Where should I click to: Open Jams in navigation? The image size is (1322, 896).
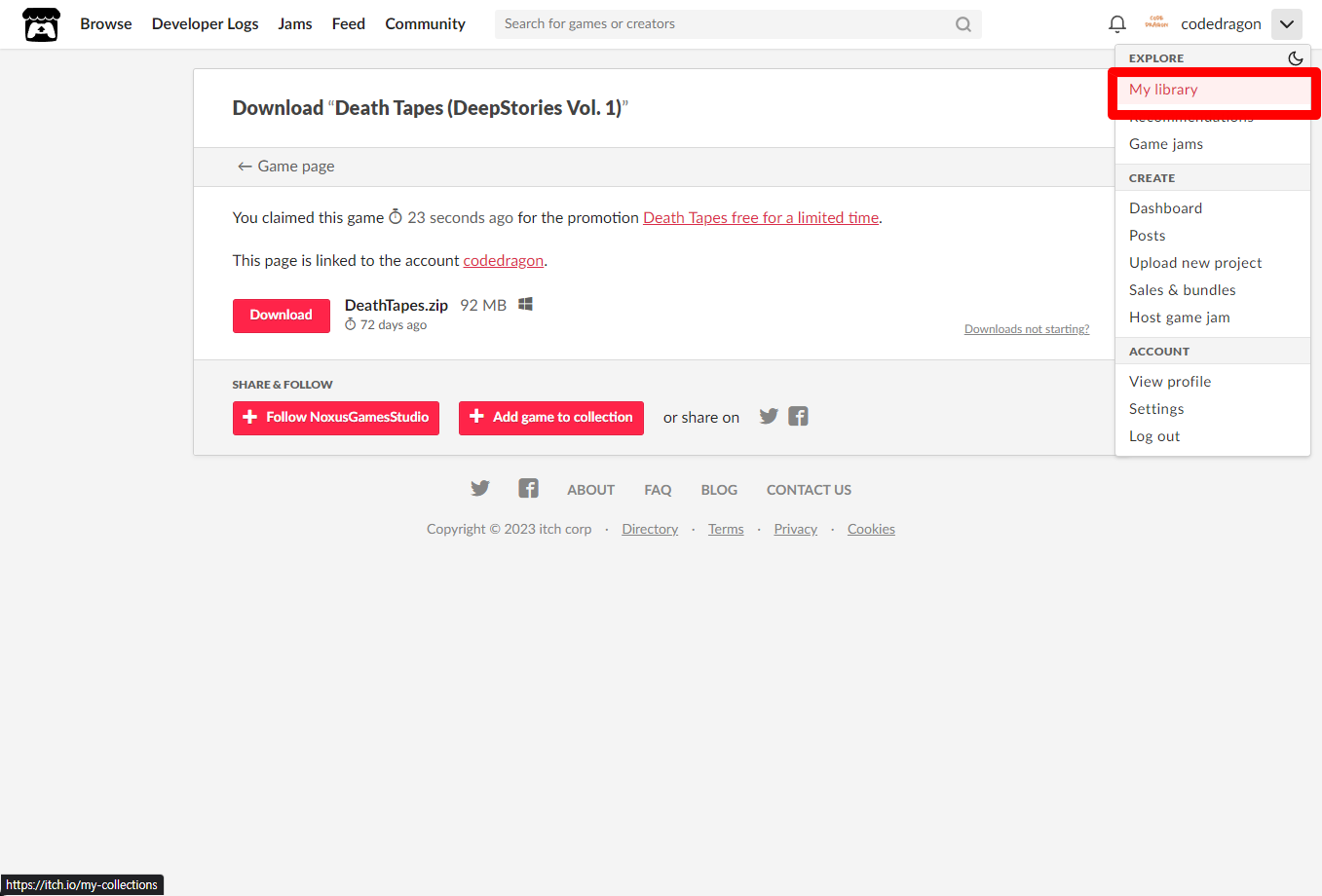[295, 24]
